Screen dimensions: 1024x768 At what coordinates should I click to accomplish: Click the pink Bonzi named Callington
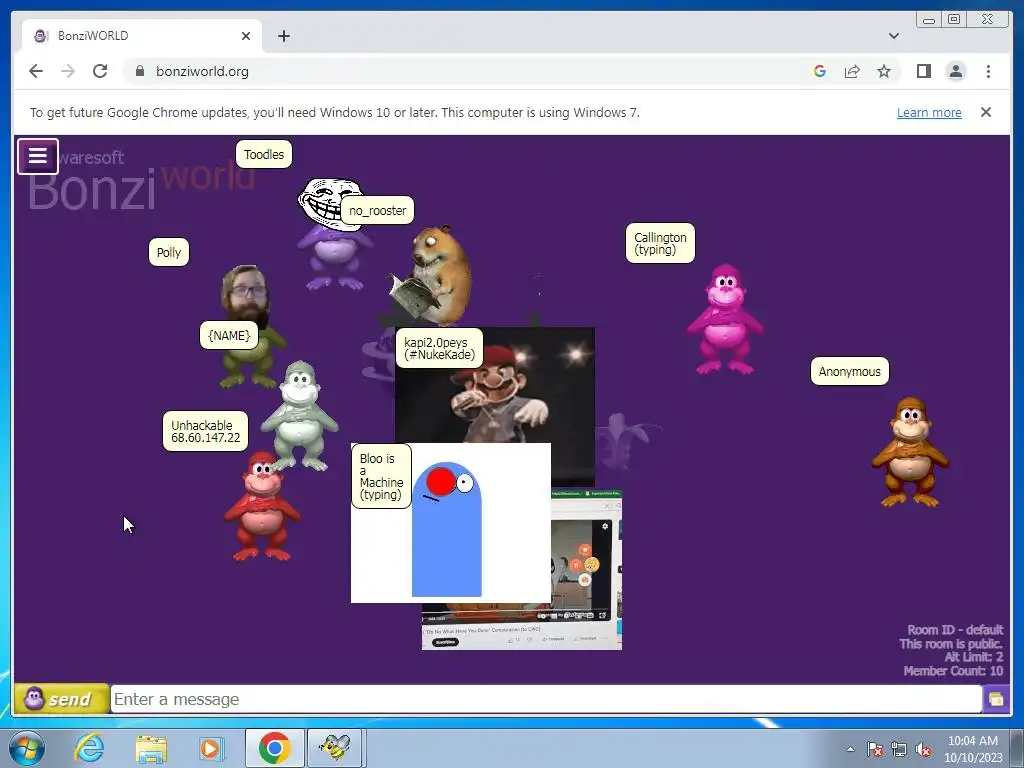click(x=725, y=320)
